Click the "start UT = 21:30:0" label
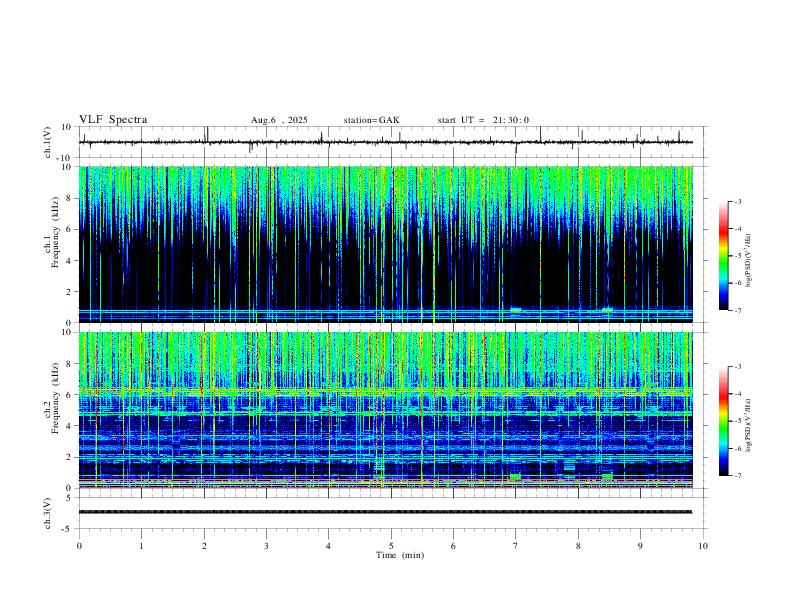The width and height of the screenshot is (792, 612). tap(483, 120)
